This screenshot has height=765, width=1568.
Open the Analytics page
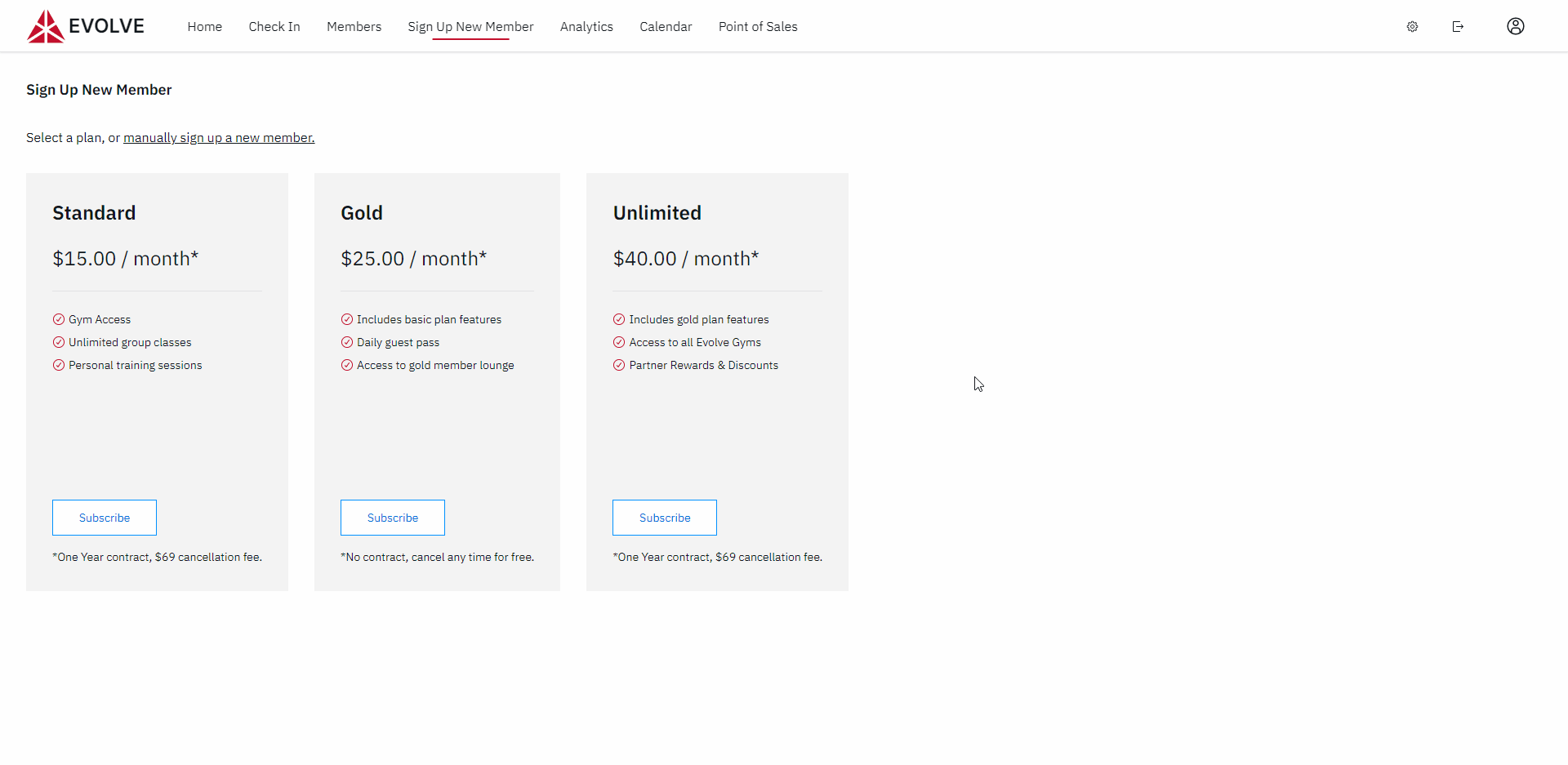(586, 26)
